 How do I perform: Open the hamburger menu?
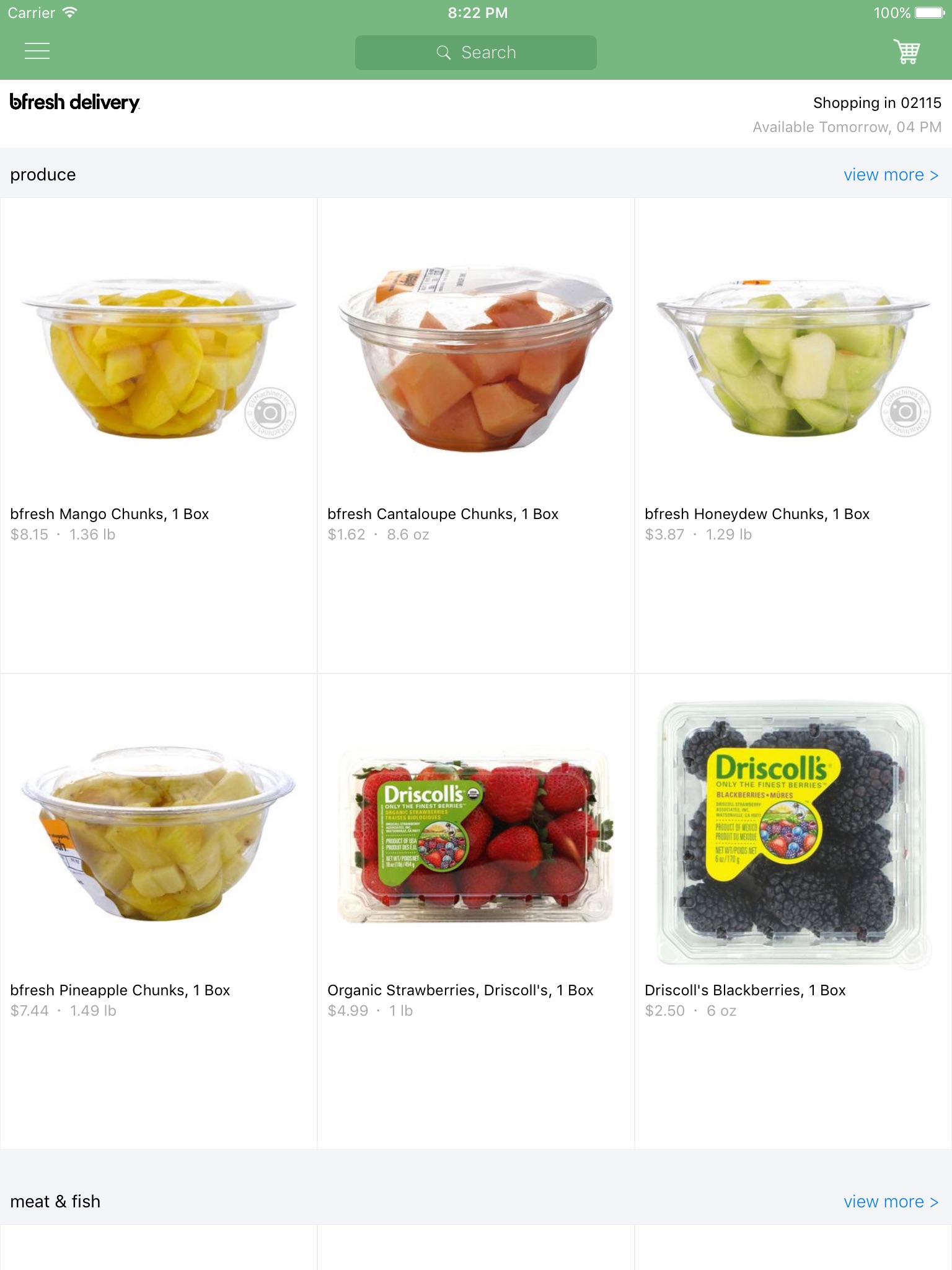coord(37,51)
